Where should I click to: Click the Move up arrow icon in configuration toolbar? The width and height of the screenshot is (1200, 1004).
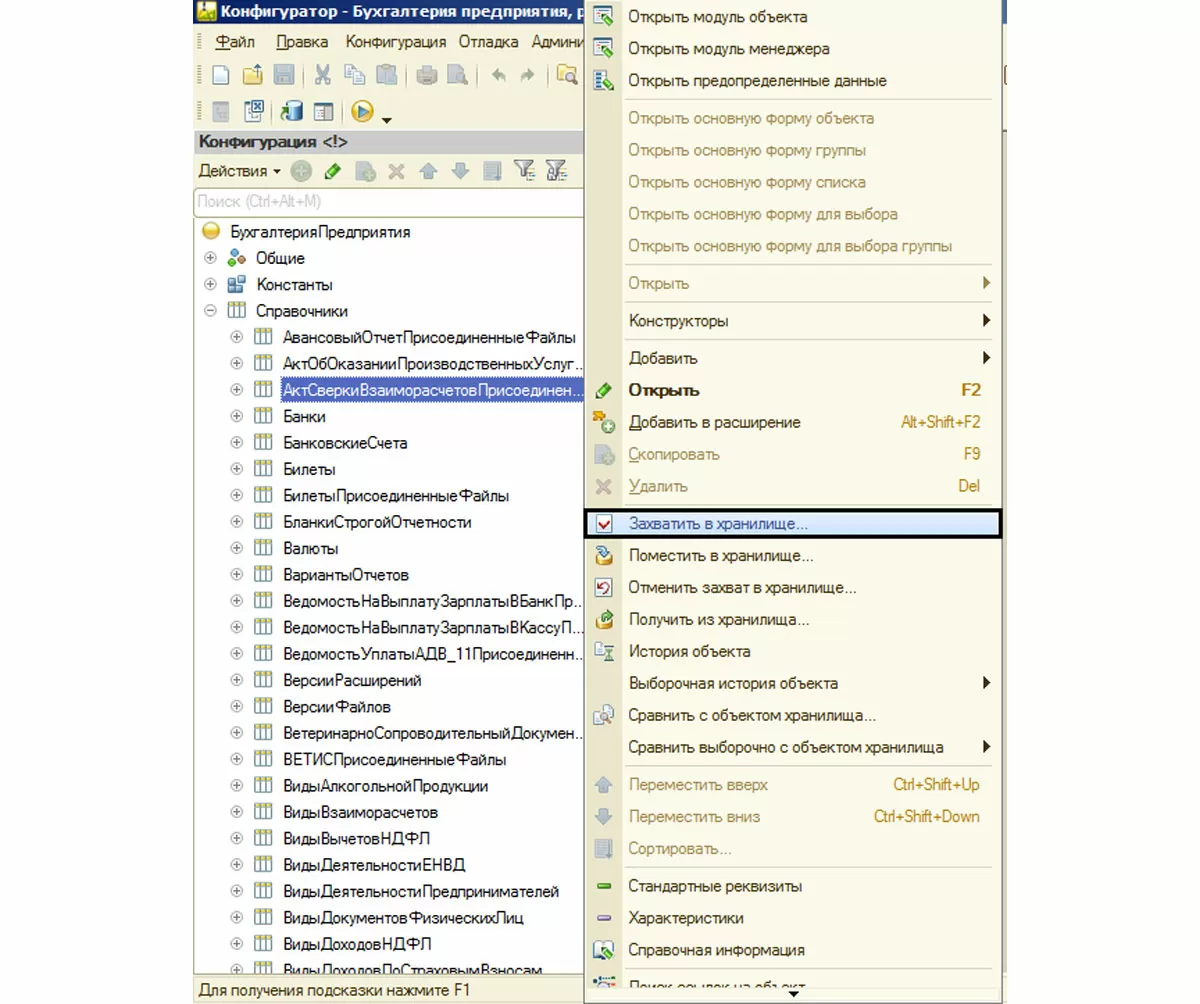[428, 172]
